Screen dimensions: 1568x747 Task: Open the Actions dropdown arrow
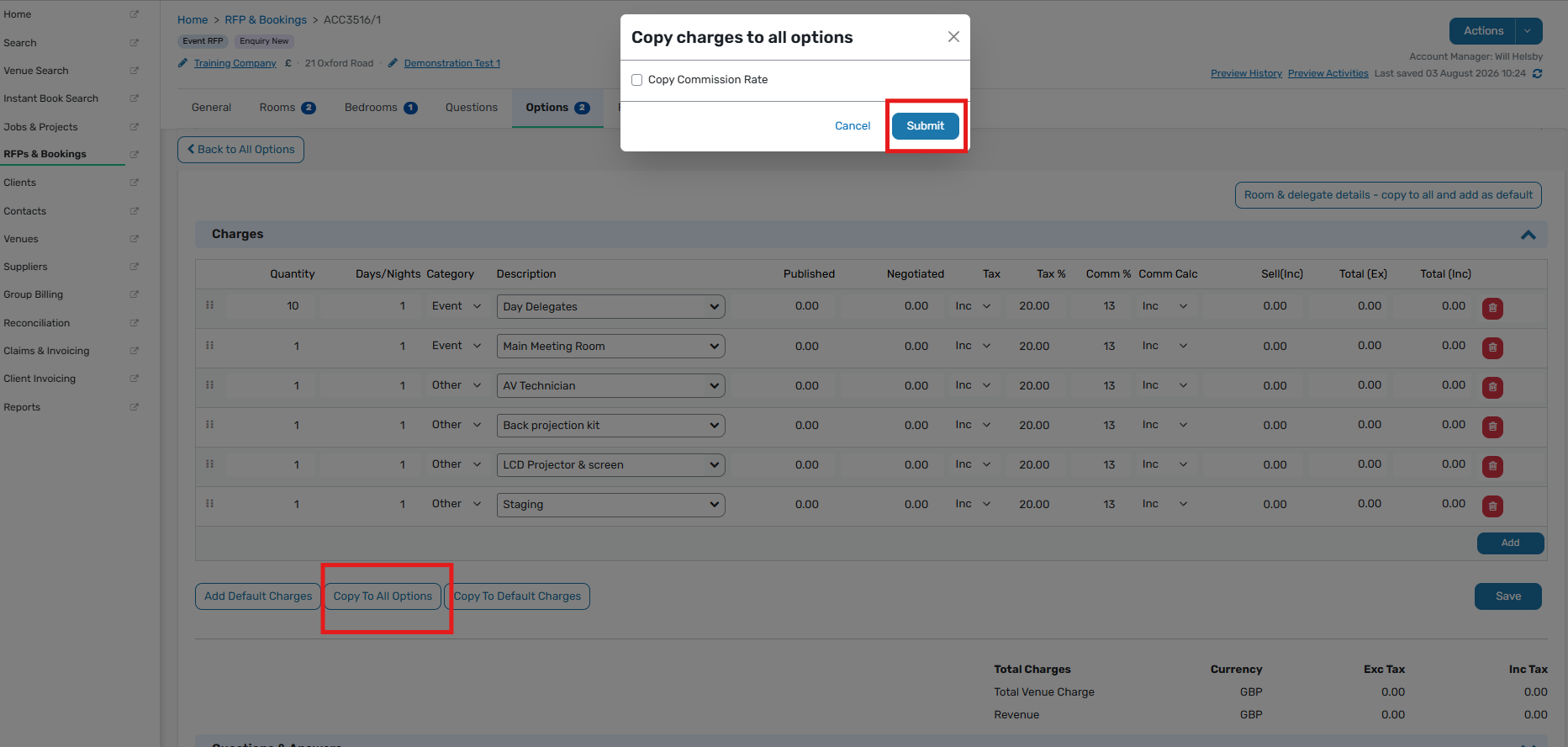(x=1528, y=31)
